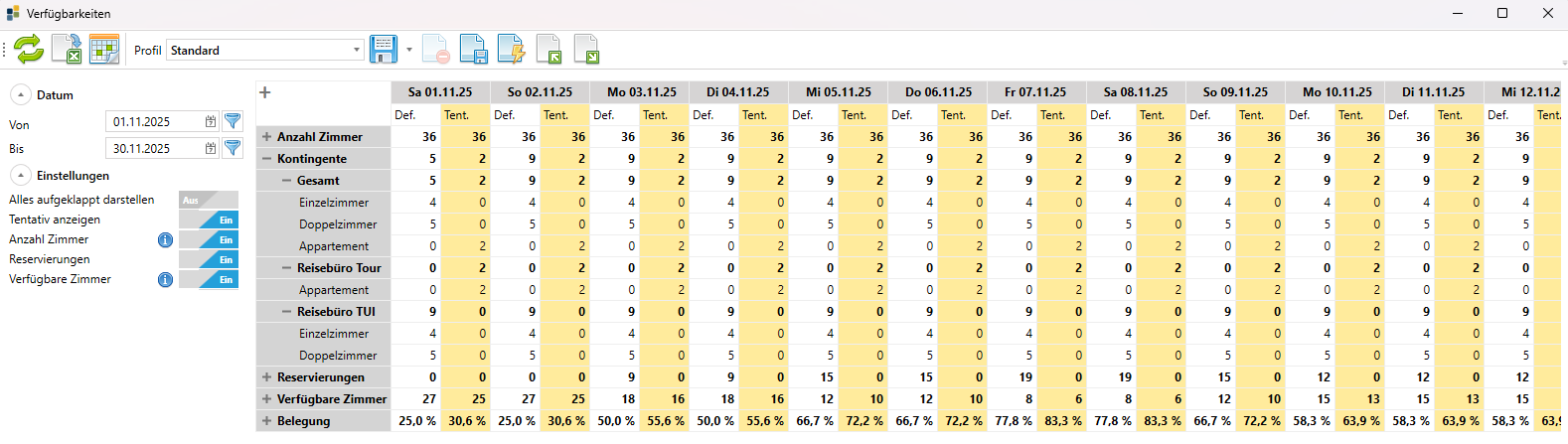
Task: Click the Einstellungen section label
Action: tap(73, 176)
